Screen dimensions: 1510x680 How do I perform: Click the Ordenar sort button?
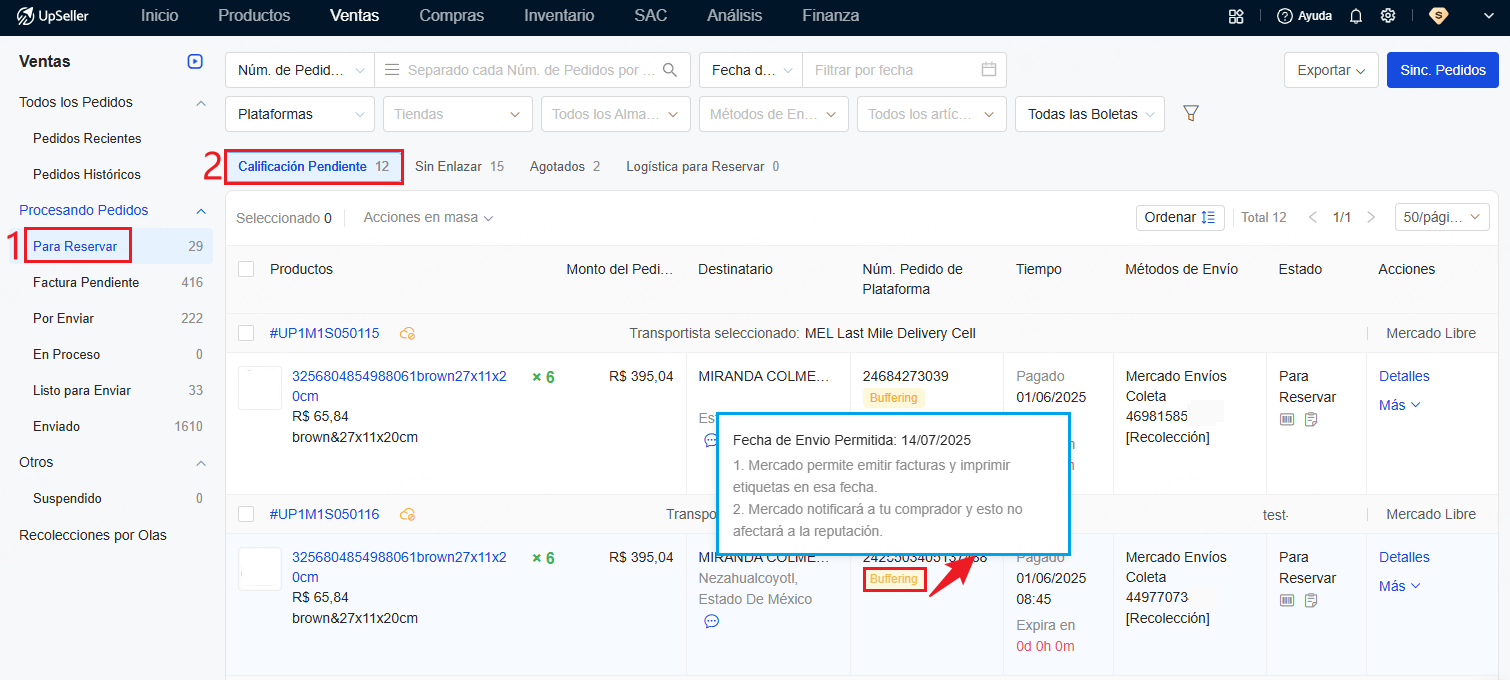(x=1180, y=217)
